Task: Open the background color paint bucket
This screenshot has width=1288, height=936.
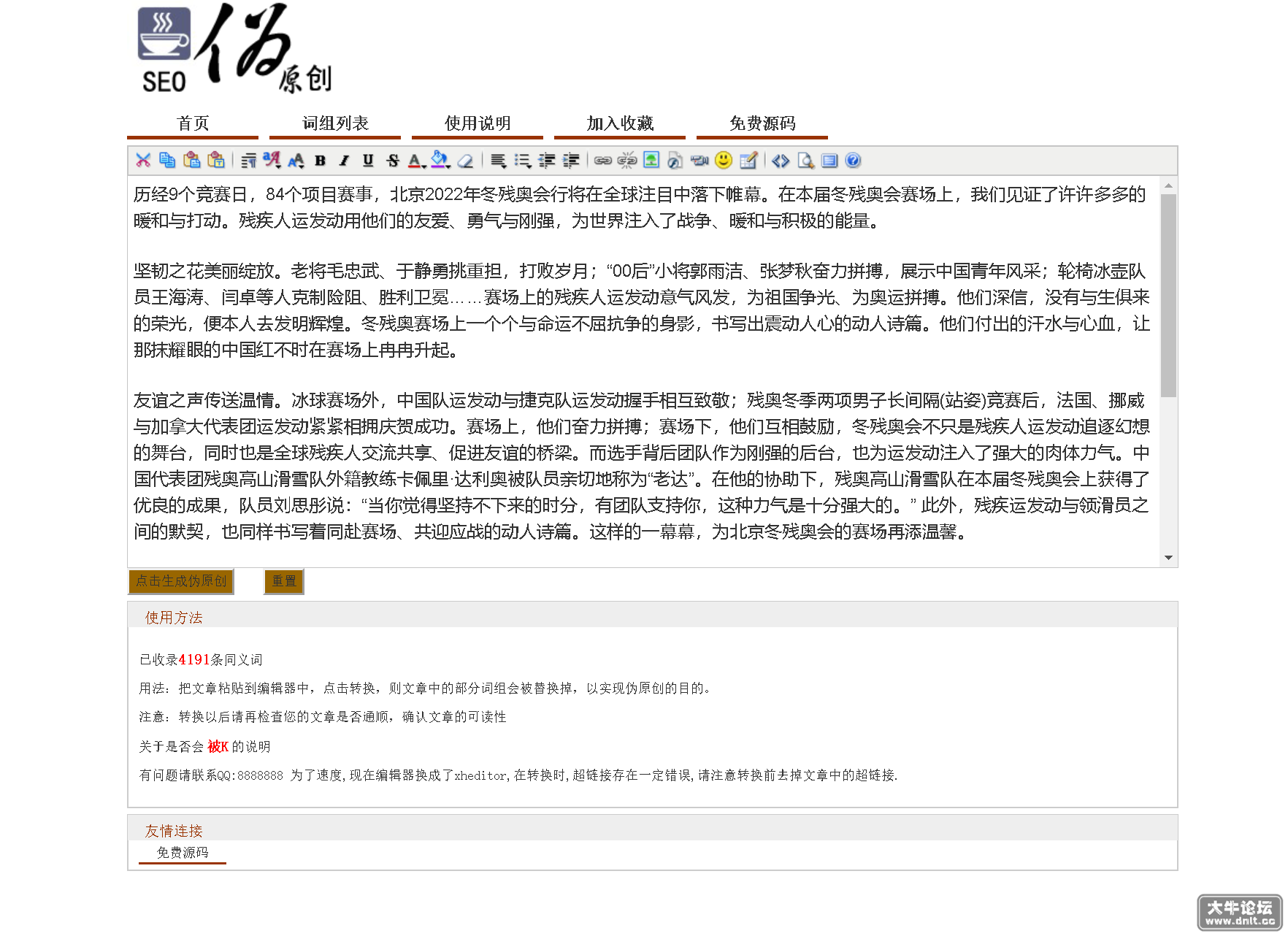Action: (x=440, y=161)
